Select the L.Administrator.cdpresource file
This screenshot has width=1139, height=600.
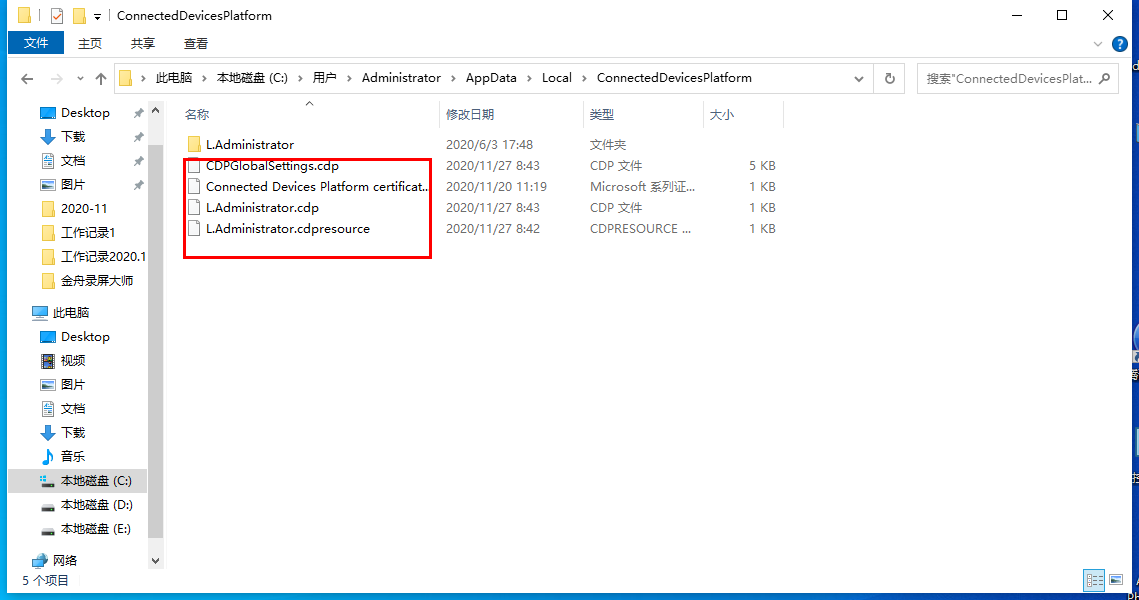pyautogui.click(x=288, y=229)
